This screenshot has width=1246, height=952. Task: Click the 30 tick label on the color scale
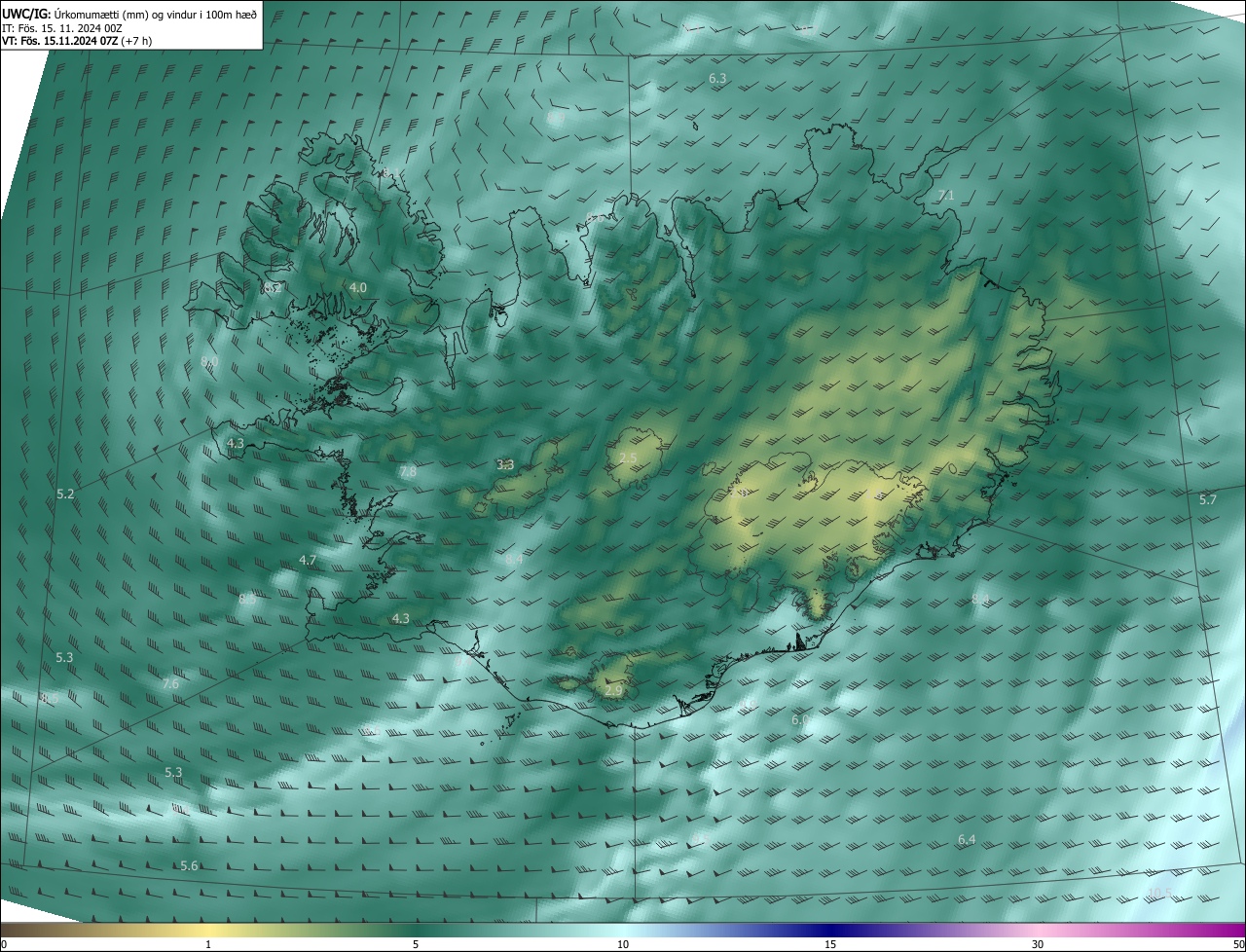[1038, 944]
